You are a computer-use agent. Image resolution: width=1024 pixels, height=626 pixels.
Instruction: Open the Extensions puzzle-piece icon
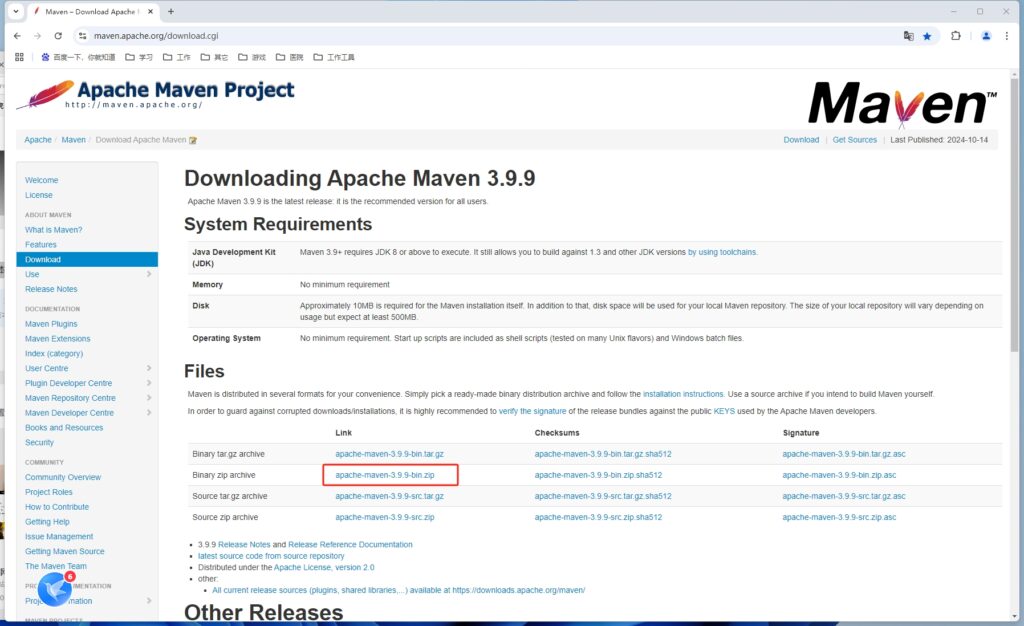pyautogui.click(x=955, y=35)
